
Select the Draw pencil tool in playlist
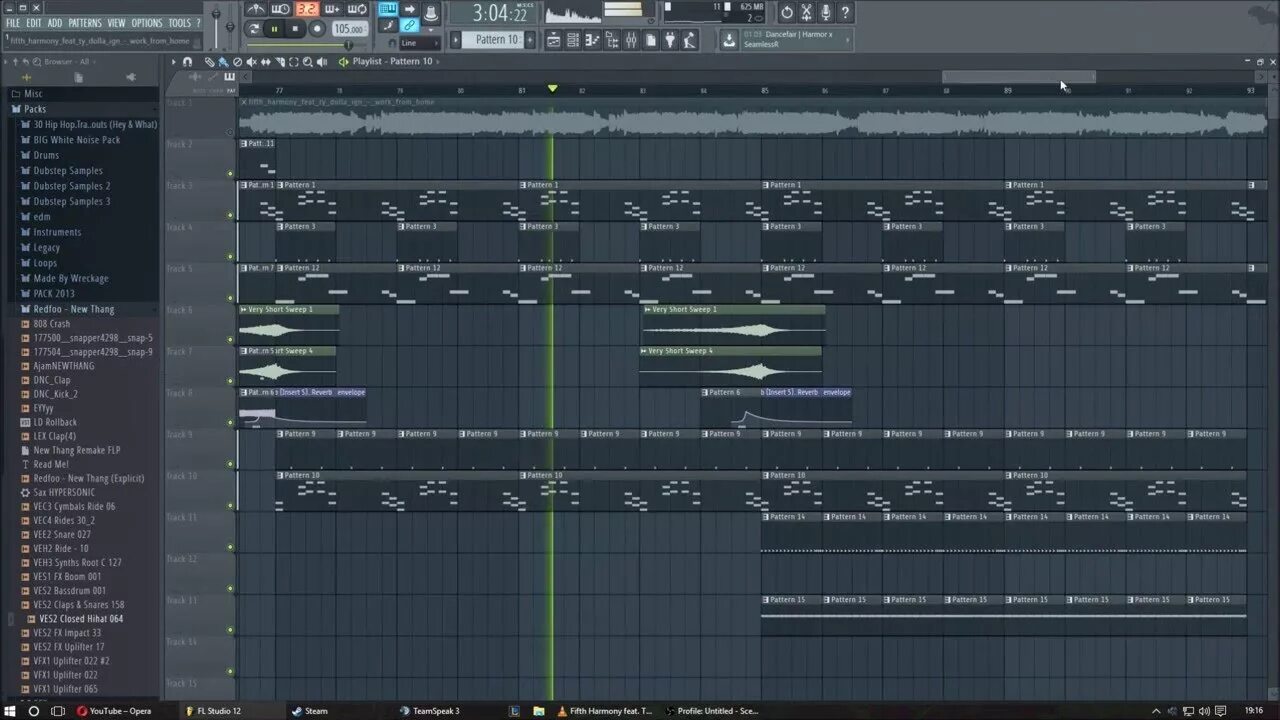209,62
